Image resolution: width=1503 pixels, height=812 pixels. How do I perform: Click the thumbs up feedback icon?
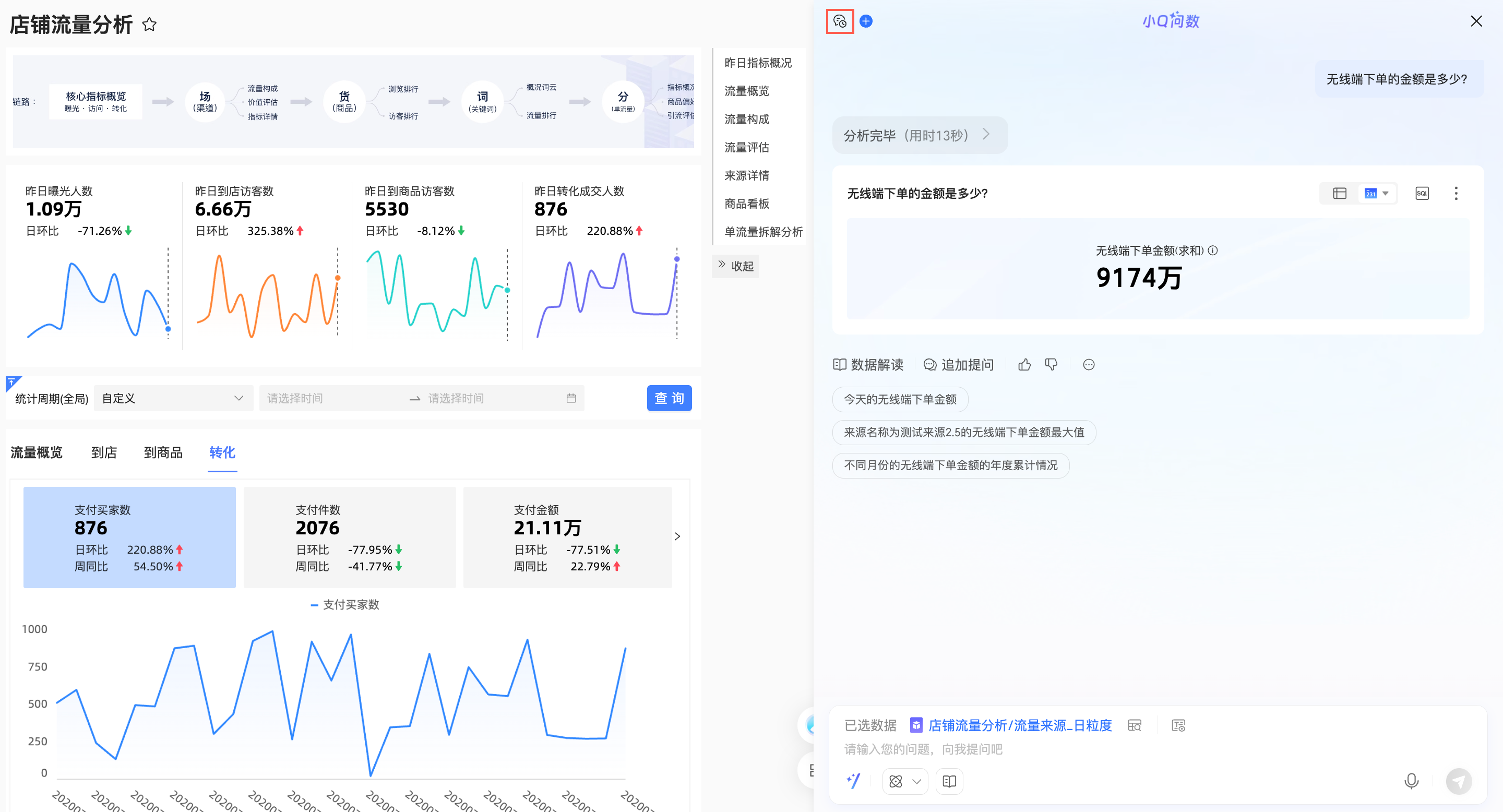(x=1024, y=365)
